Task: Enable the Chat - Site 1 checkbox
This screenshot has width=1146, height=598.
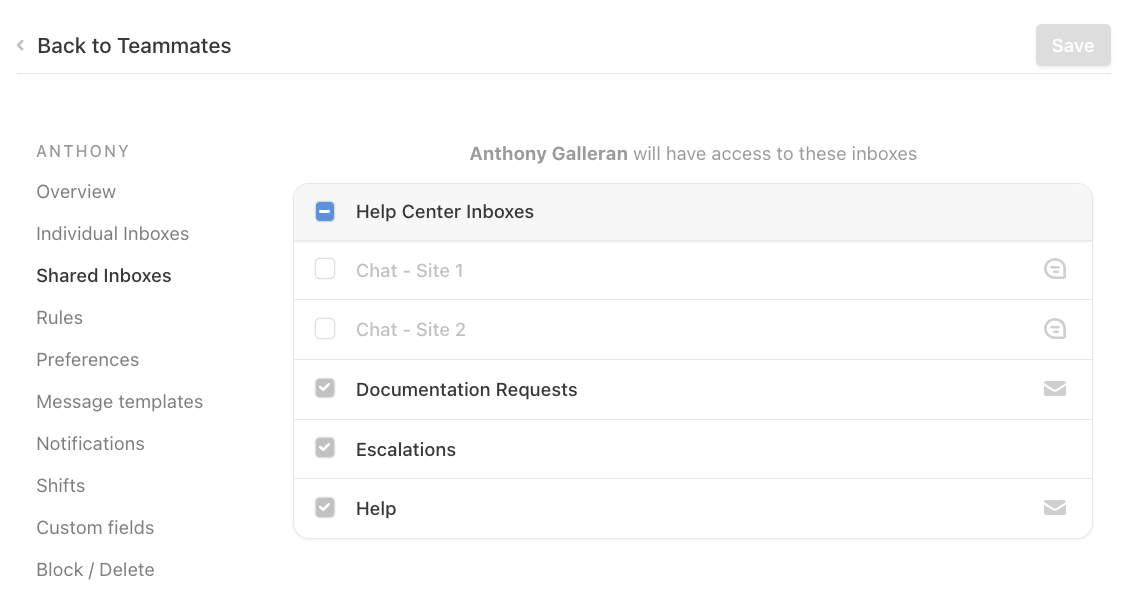Action: click(x=324, y=269)
